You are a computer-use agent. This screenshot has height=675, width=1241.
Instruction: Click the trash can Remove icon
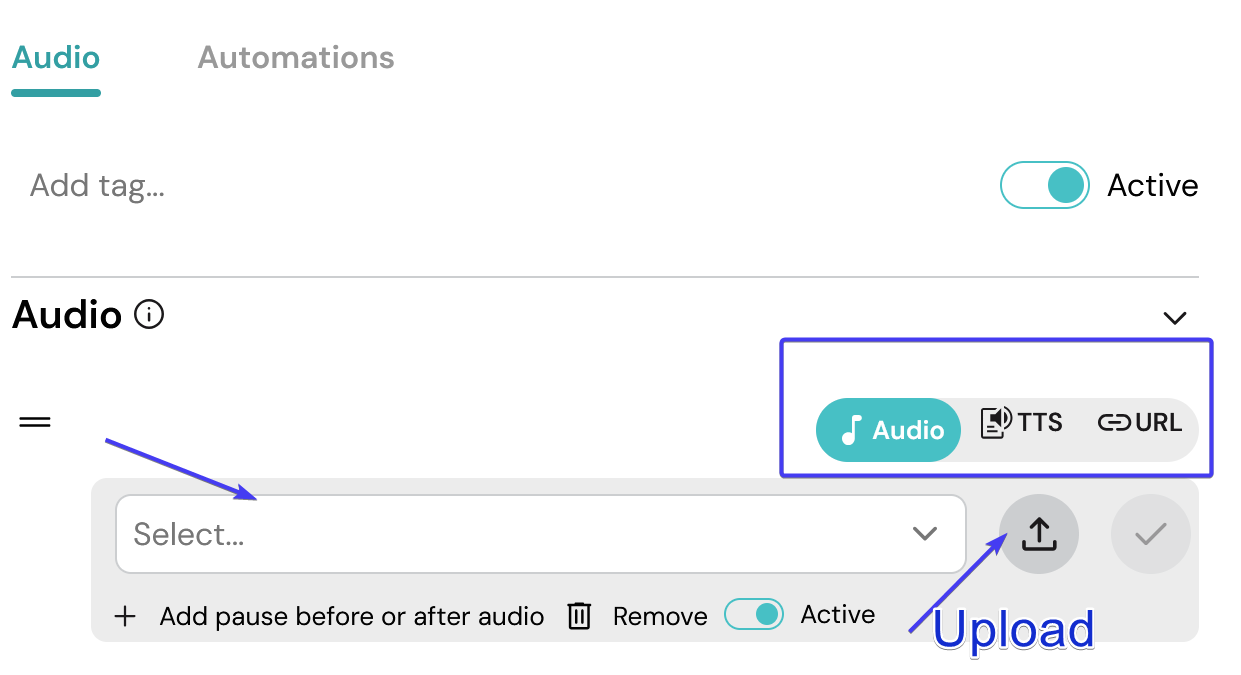pos(579,615)
